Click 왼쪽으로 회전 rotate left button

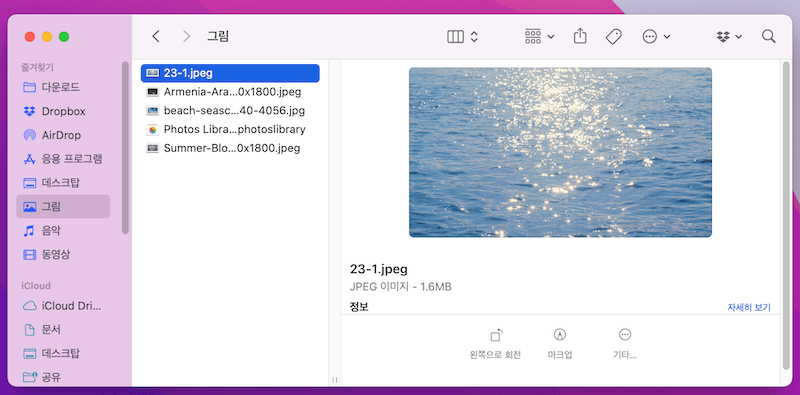coord(495,344)
